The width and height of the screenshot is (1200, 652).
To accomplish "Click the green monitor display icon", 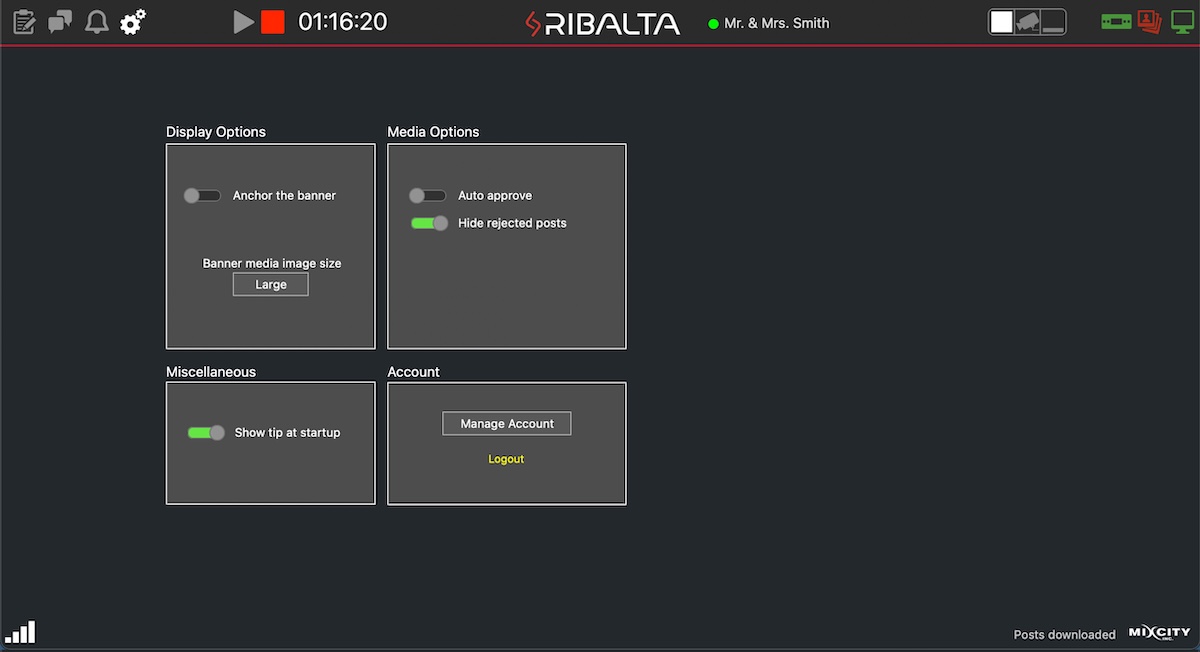I will (x=1184, y=21).
